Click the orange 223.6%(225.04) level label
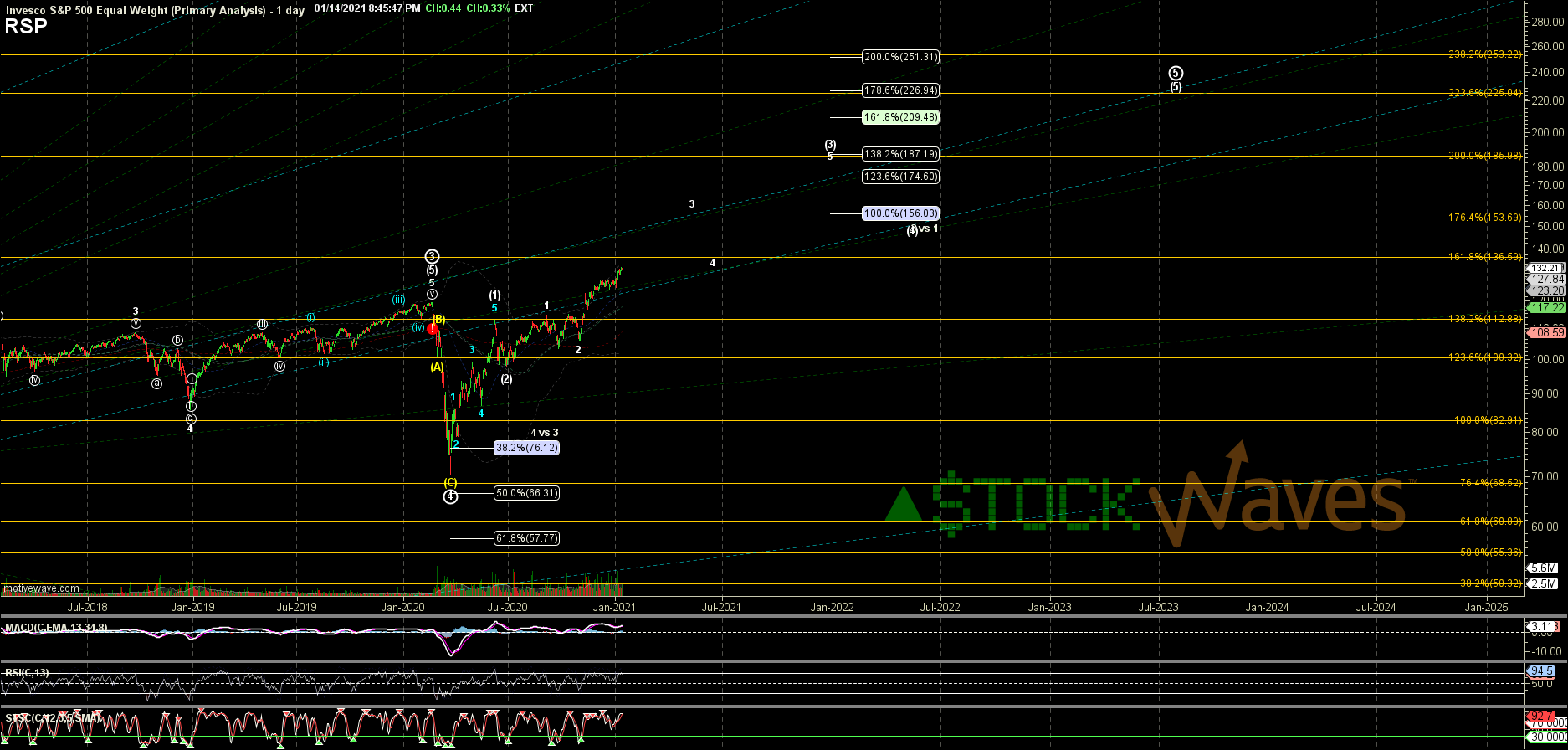Screen dimensions: 1568x750 (x=1485, y=93)
